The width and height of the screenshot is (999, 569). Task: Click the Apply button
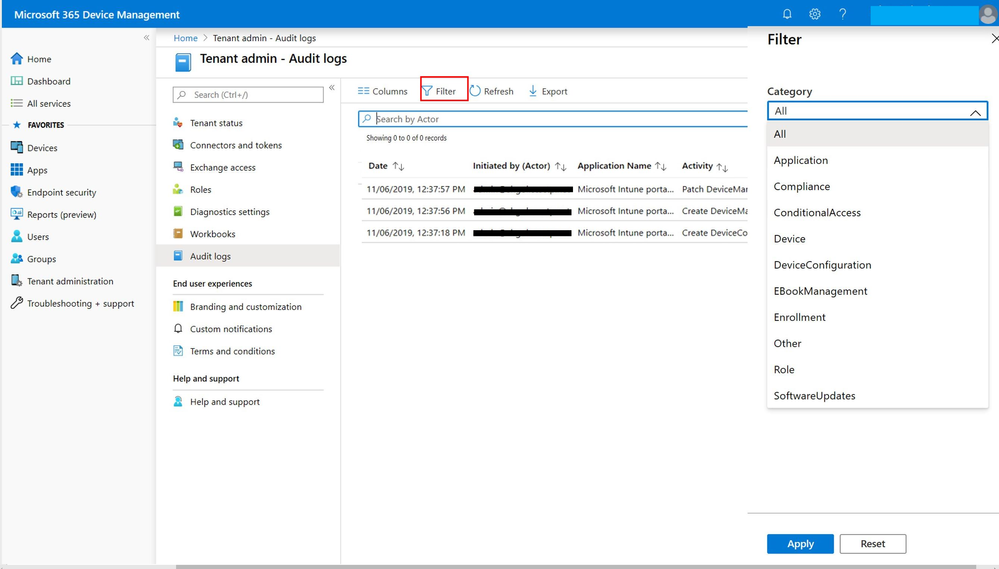pyautogui.click(x=800, y=544)
